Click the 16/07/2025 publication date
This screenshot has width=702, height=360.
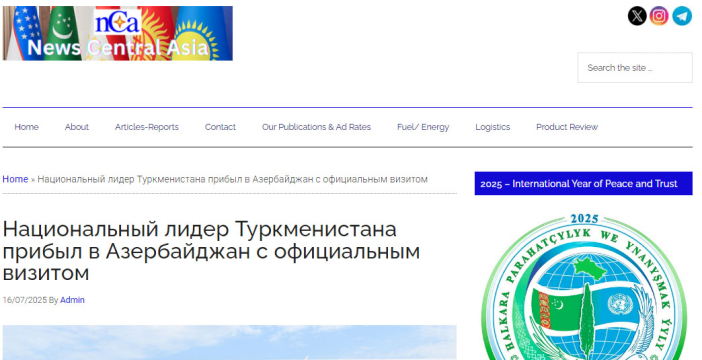[x=25, y=300]
